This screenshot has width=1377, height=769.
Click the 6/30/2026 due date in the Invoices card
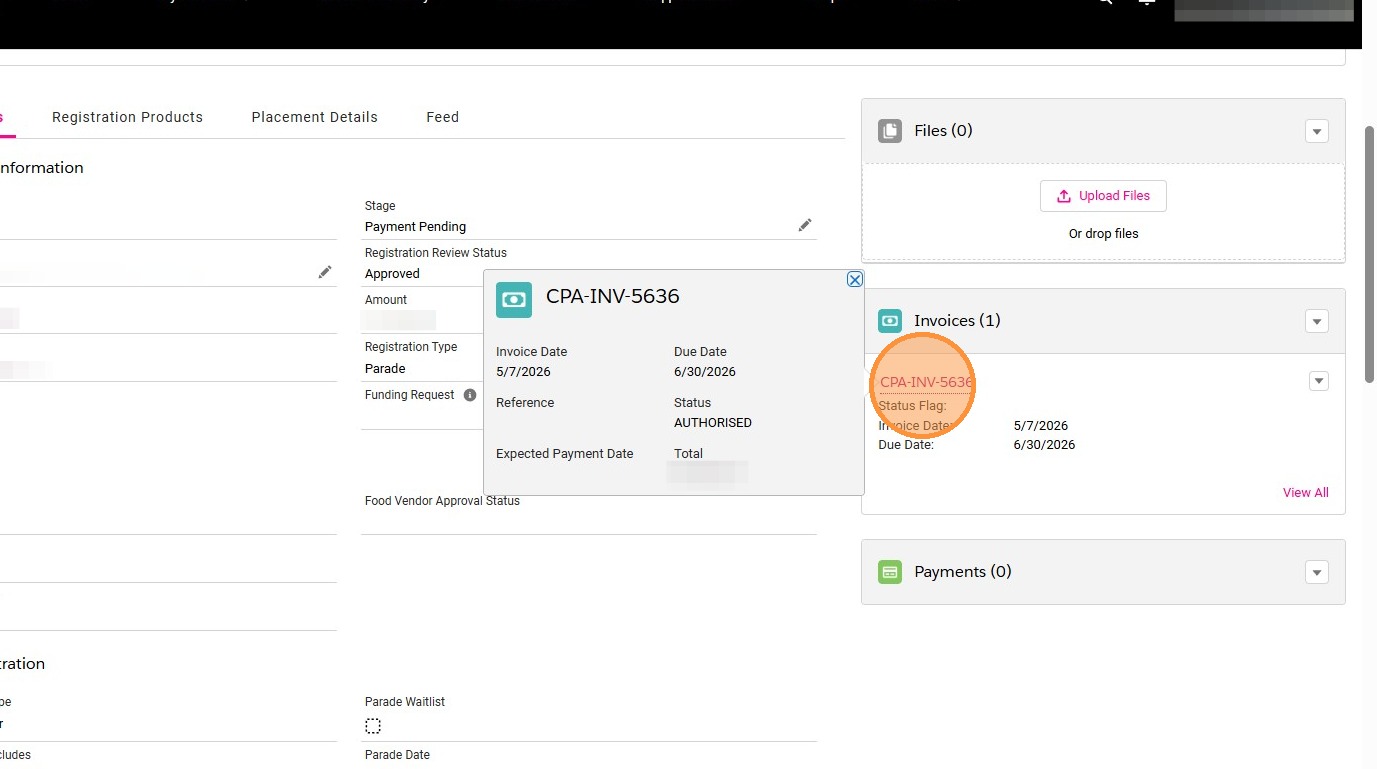[1044, 445]
